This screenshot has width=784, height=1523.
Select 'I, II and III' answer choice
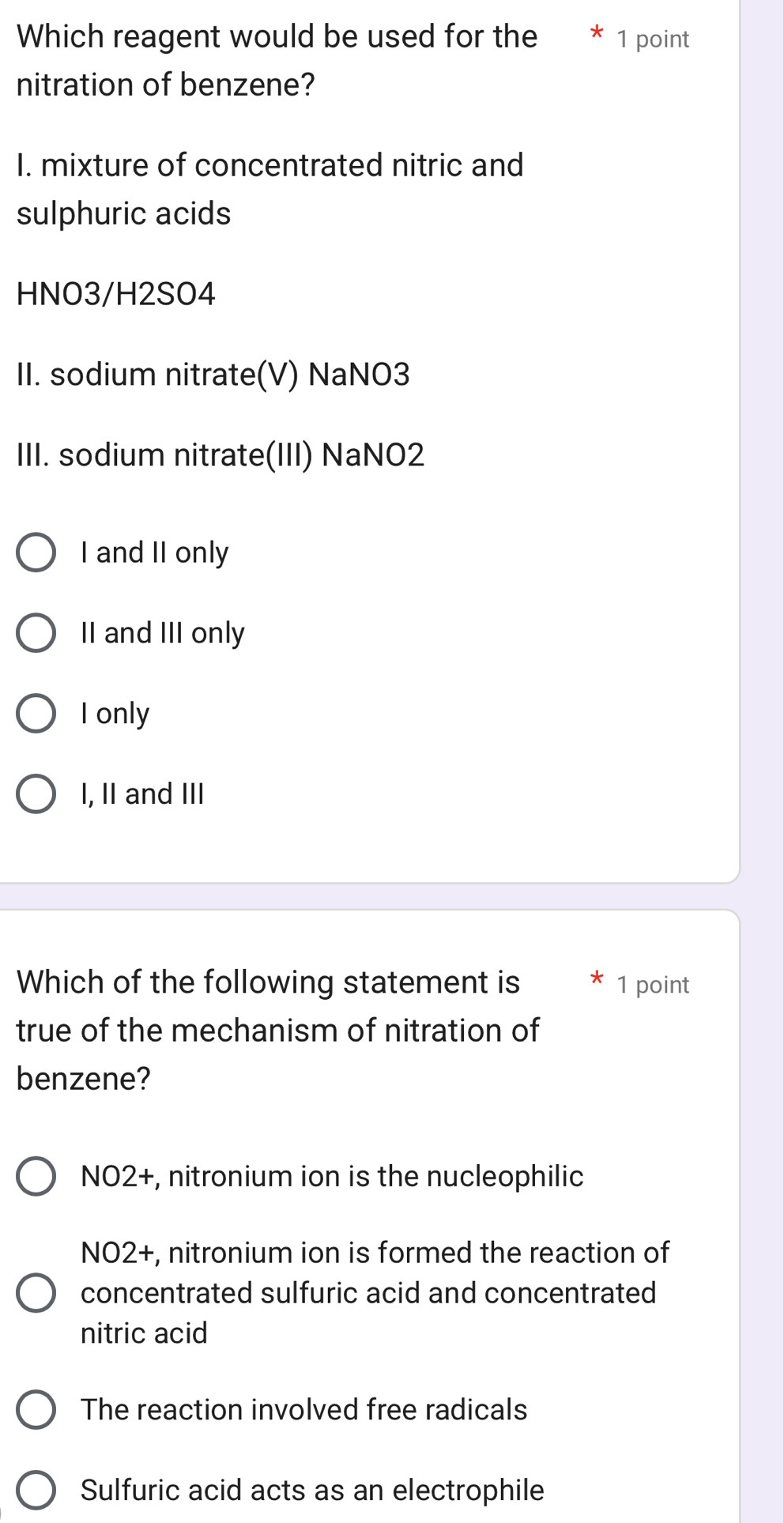pyautogui.click(x=36, y=794)
